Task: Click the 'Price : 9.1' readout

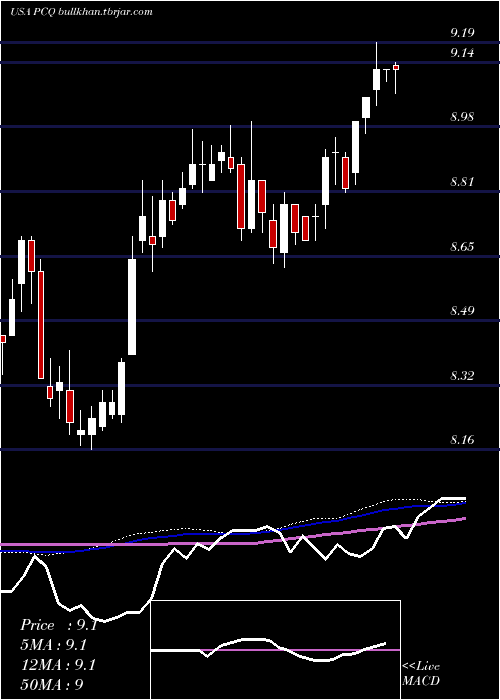Action: (59, 625)
